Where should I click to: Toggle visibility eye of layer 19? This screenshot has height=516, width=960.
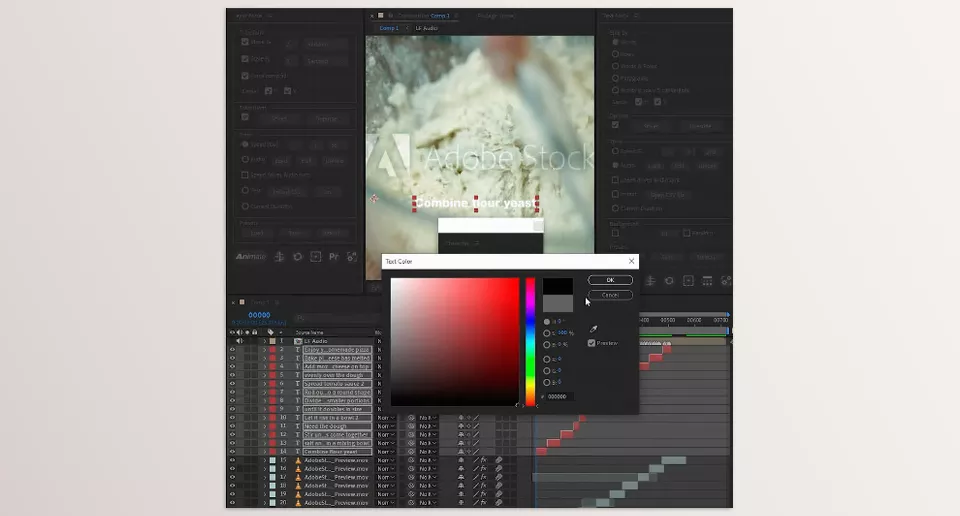point(232,494)
